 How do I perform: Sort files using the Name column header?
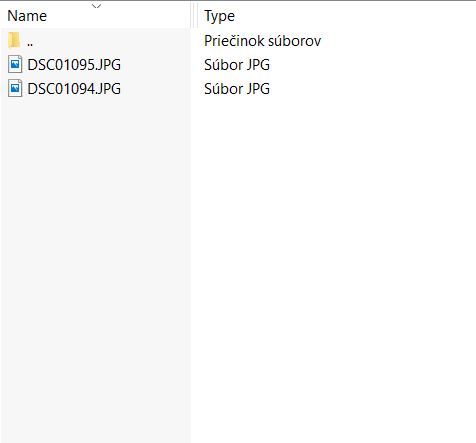pyautogui.click(x=27, y=16)
